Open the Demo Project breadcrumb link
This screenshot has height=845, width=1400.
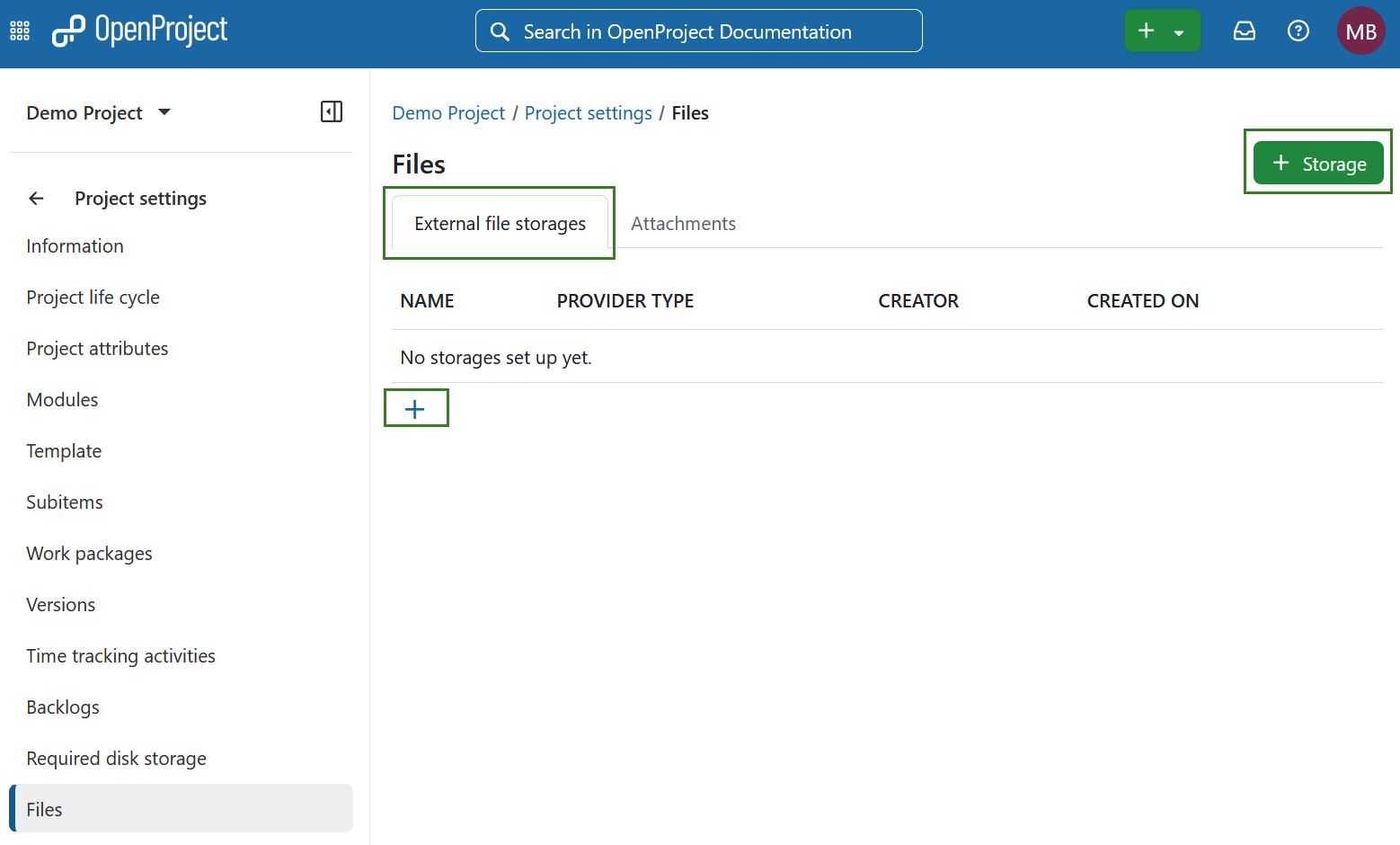coord(447,112)
